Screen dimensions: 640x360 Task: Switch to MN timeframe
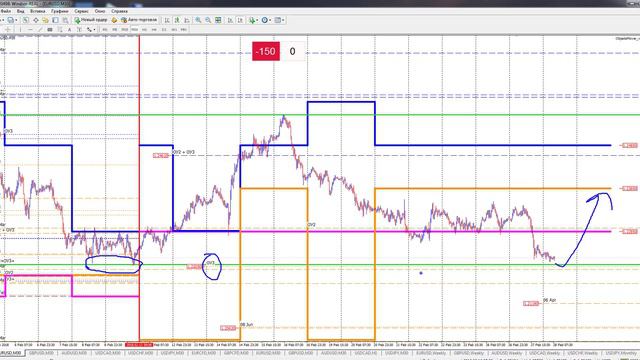click(184, 29)
